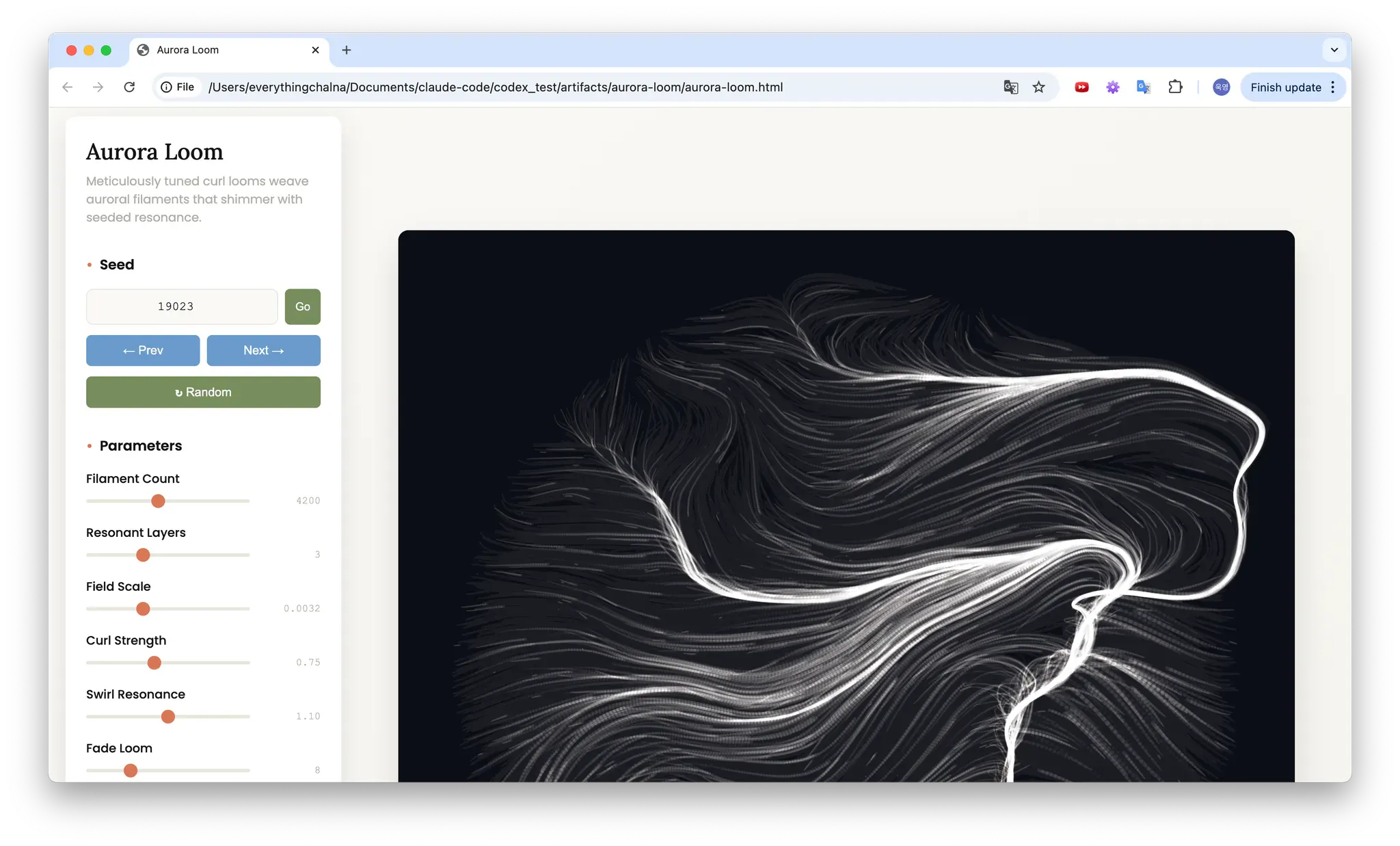Click the Filament Count slider handle

(x=158, y=501)
